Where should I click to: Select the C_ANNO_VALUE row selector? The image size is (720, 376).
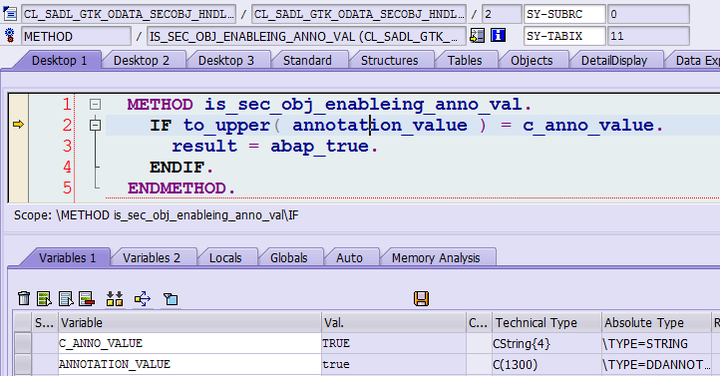[x=22, y=343]
